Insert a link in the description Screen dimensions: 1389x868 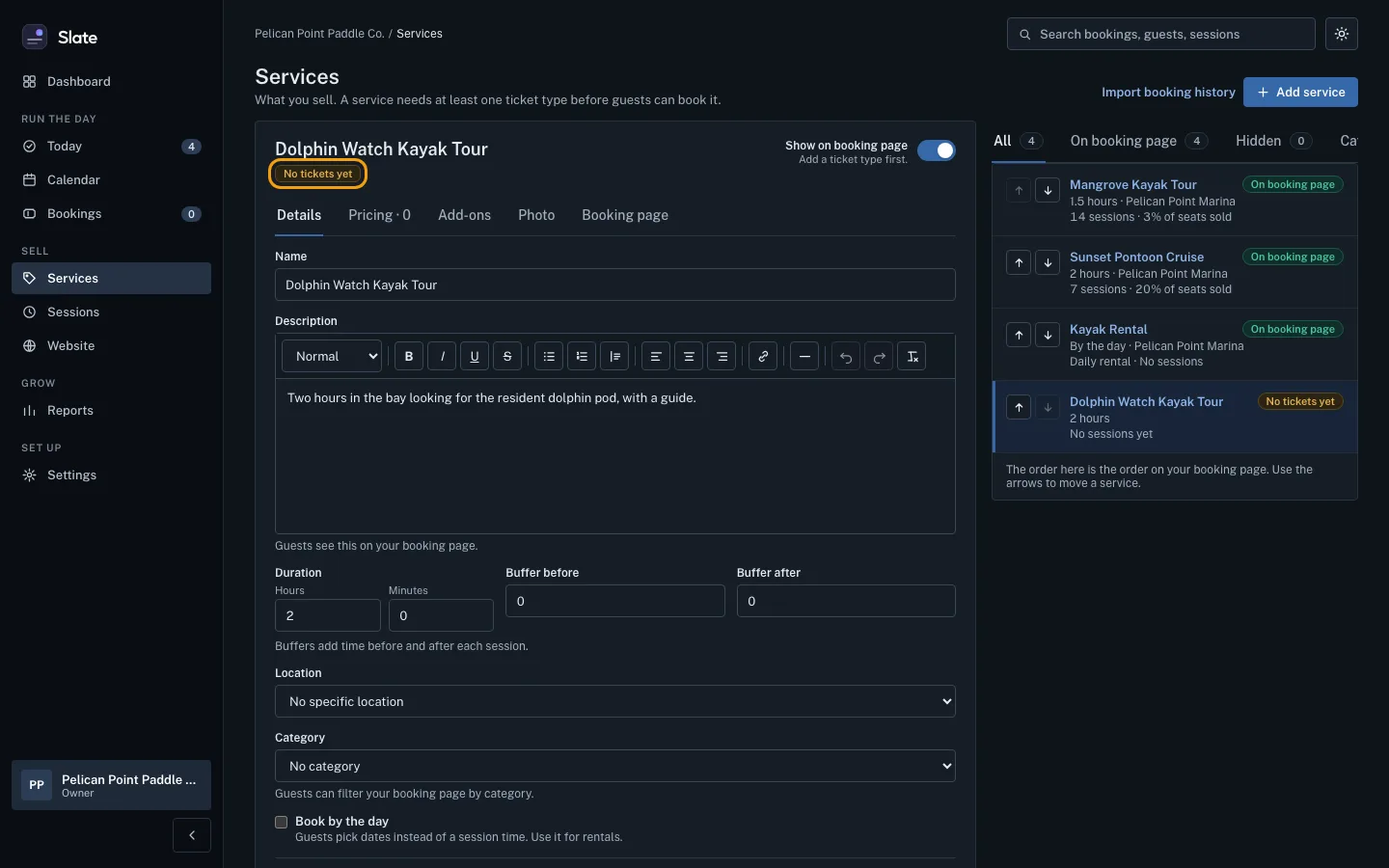point(763,357)
